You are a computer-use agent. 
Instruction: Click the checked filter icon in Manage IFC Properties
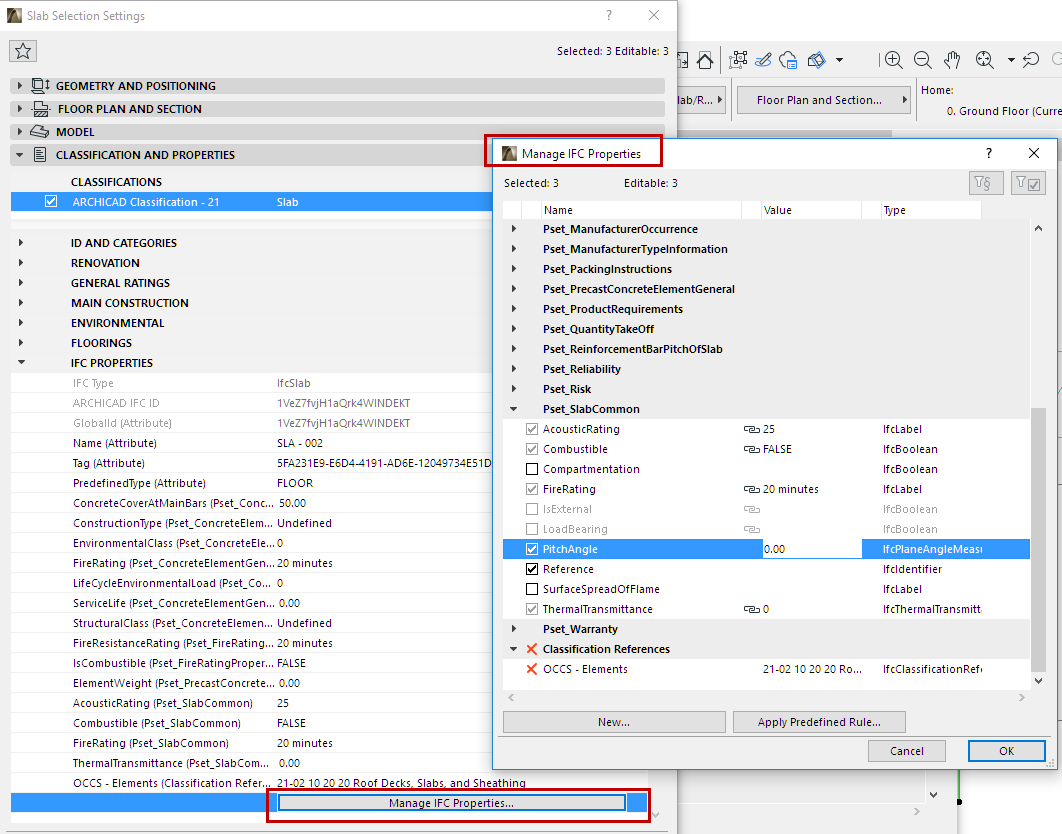pos(1028,183)
